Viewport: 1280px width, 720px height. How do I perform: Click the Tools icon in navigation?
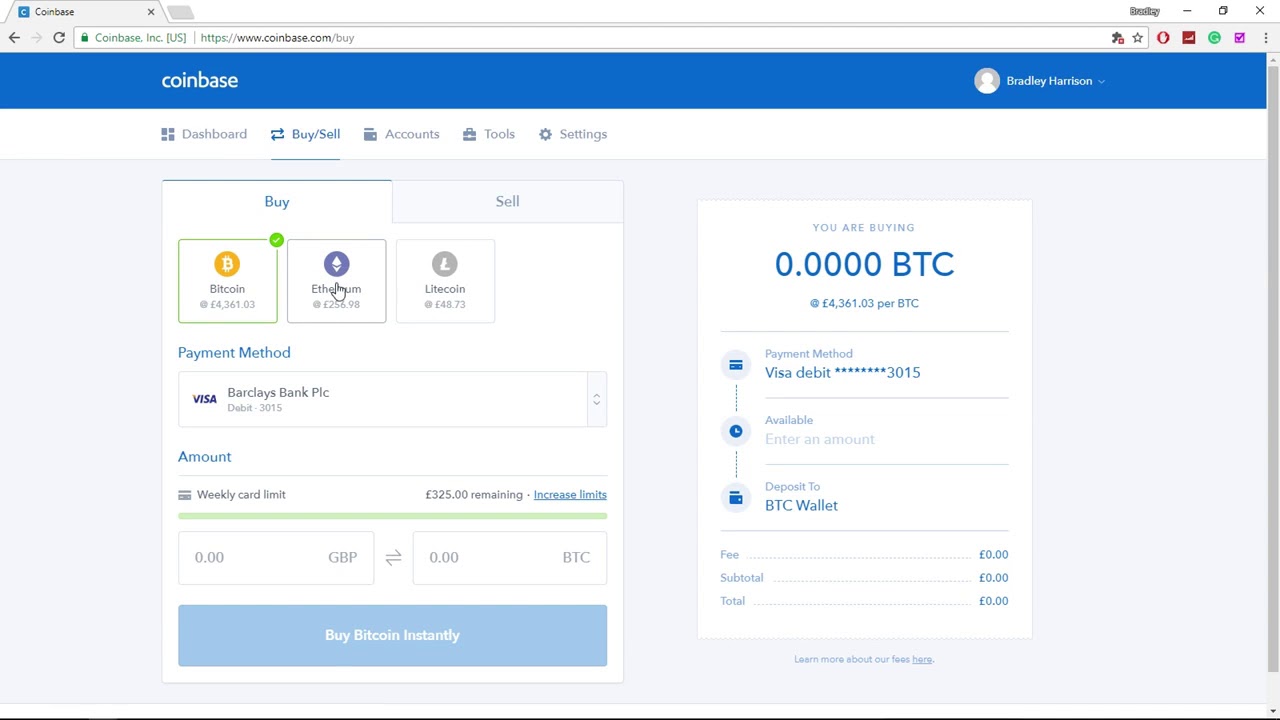pos(469,134)
